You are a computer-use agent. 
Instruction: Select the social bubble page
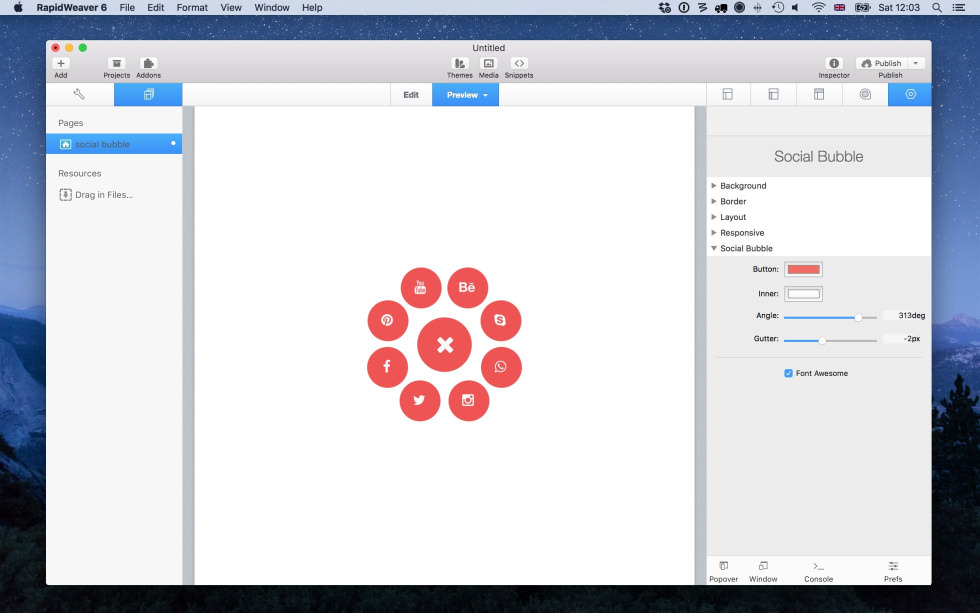(x=114, y=144)
